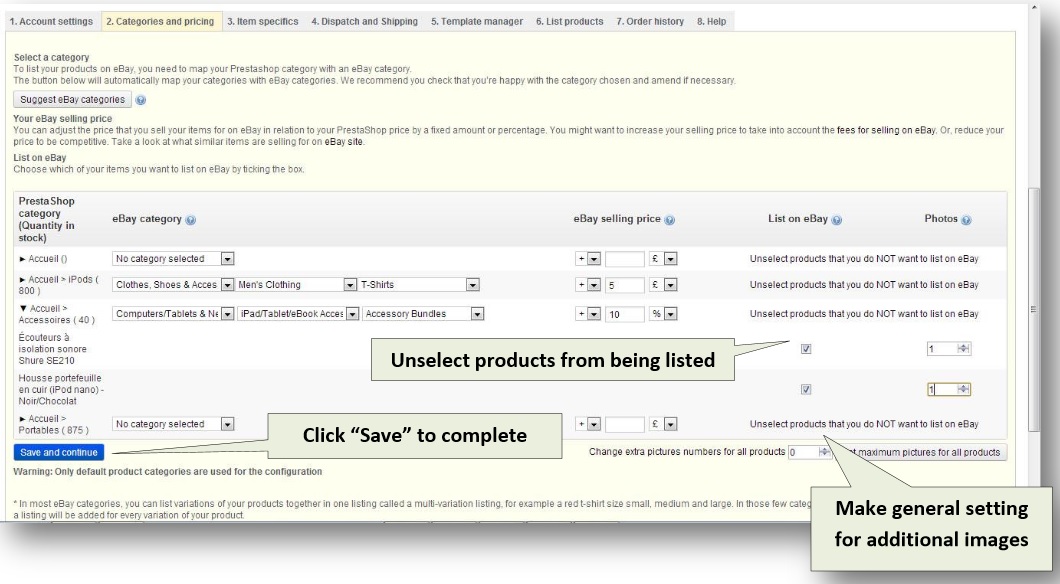Follow the eBay site link

point(343,142)
